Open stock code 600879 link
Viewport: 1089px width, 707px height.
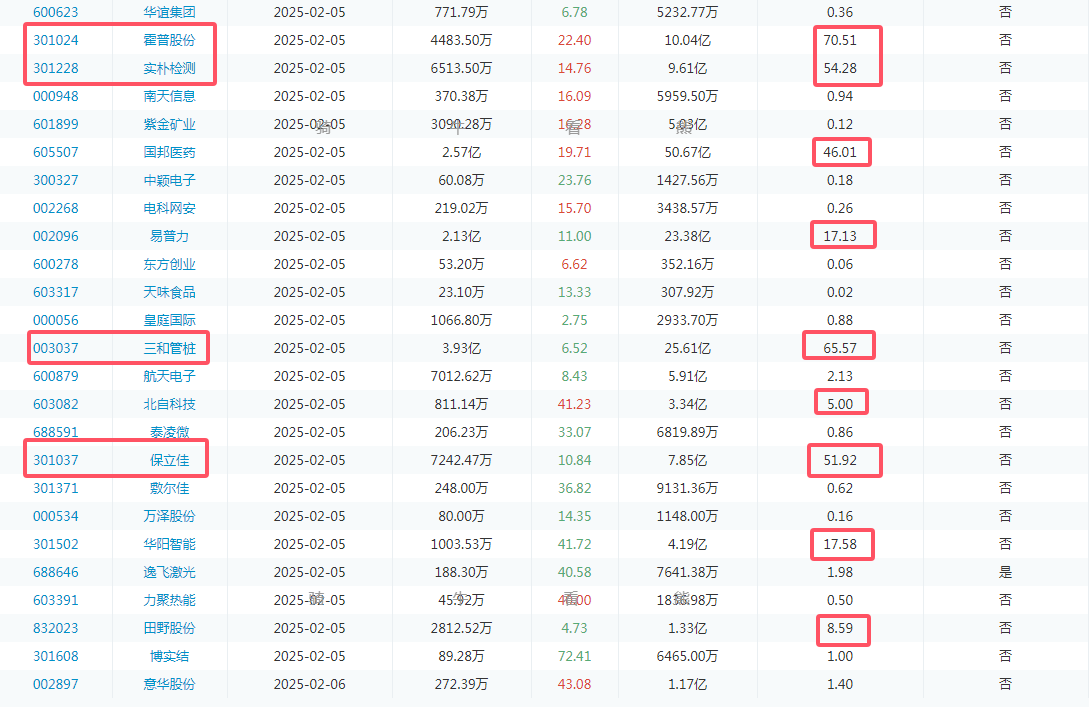coord(56,376)
